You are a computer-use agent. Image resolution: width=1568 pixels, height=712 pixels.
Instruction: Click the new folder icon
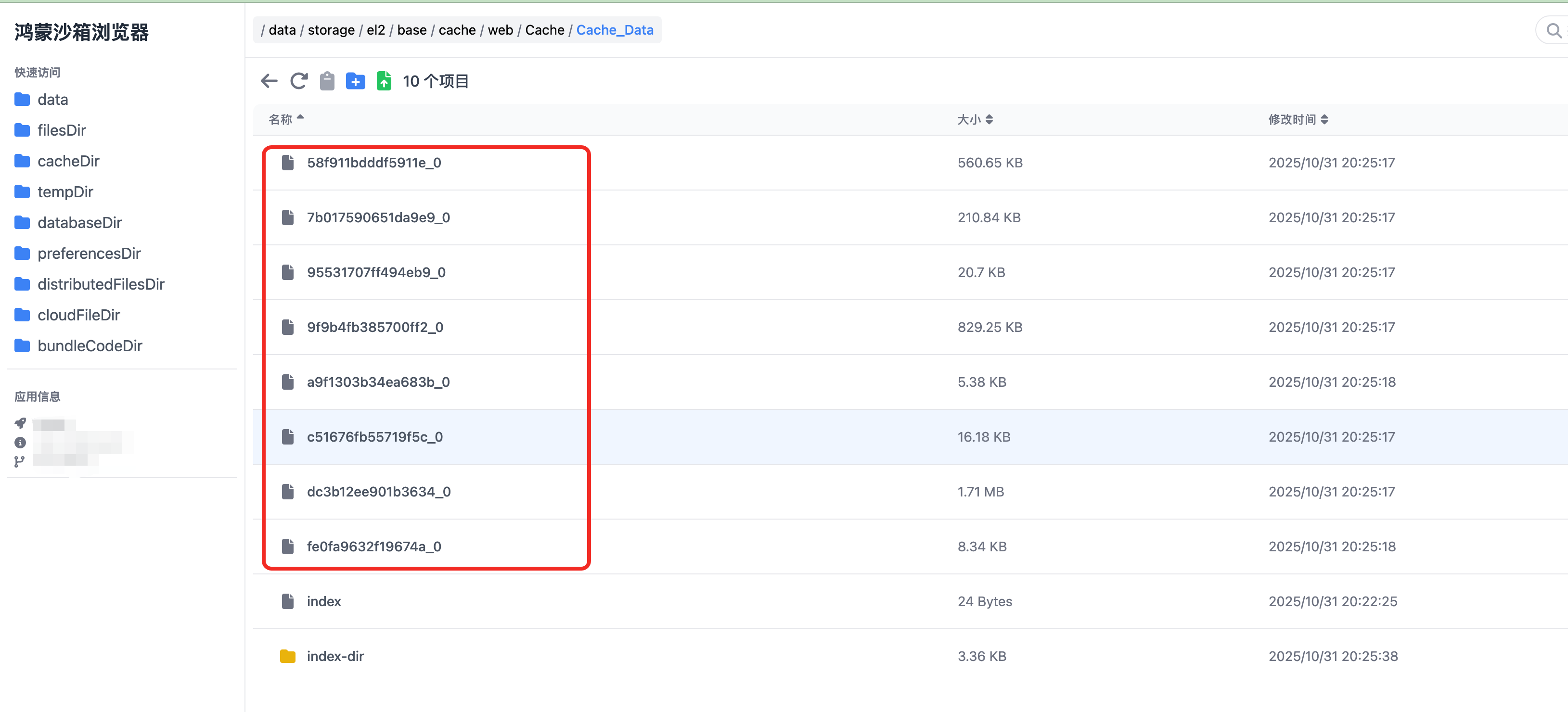tap(356, 81)
